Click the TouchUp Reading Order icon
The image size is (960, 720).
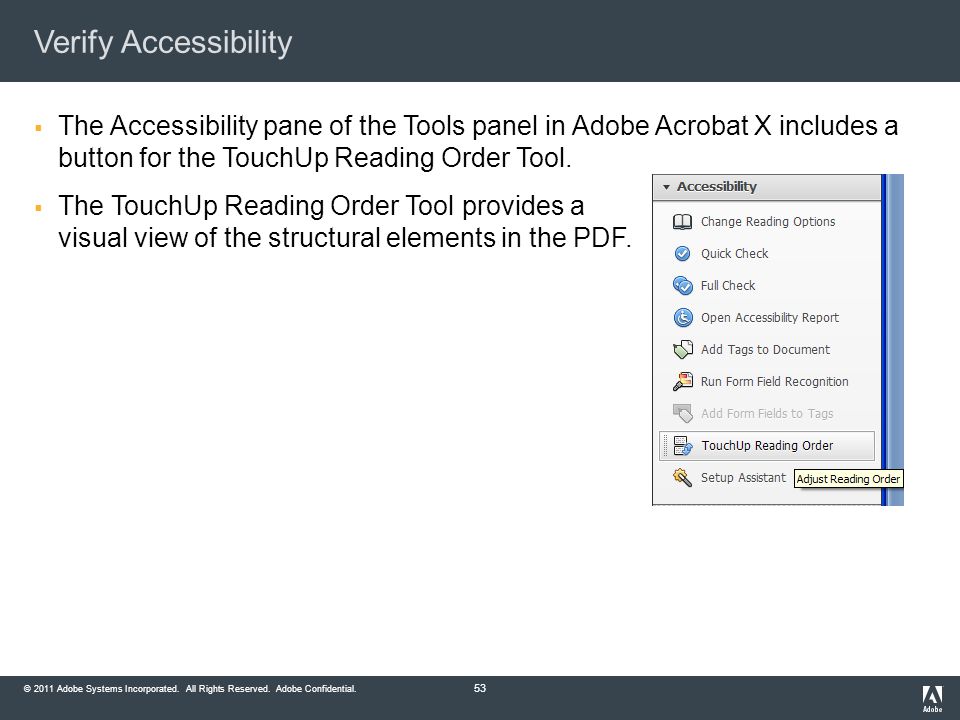click(x=683, y=446)
